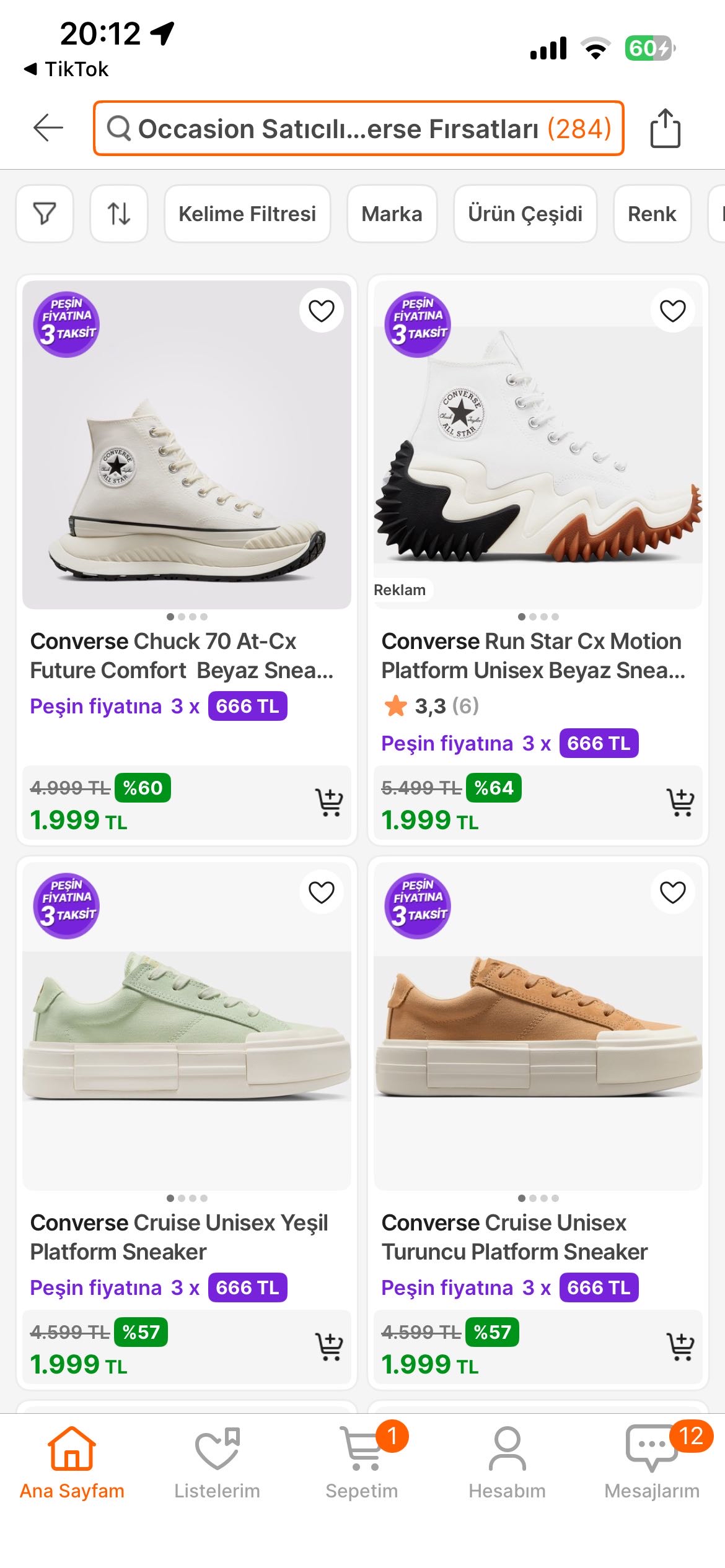Tap the Occasion search field

(358, 128)
